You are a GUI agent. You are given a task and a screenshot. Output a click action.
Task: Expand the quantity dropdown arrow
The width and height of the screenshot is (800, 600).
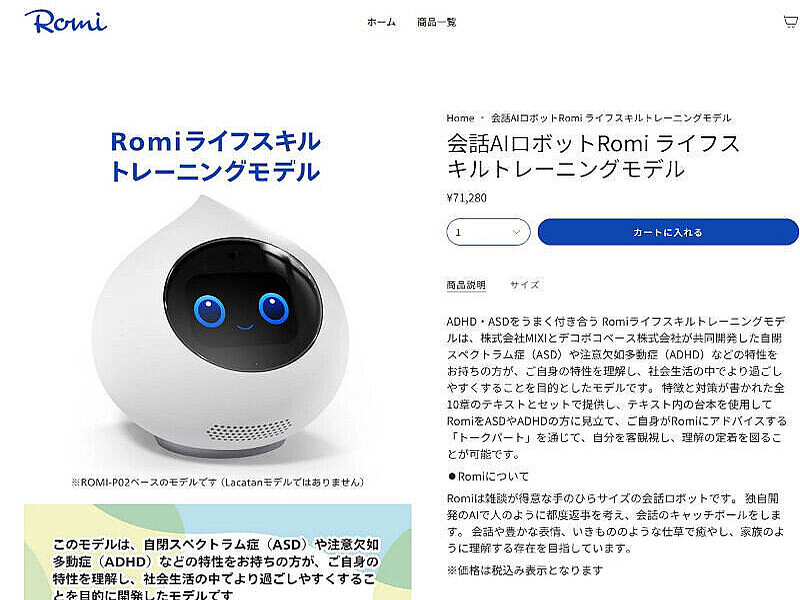pos(516,232)
